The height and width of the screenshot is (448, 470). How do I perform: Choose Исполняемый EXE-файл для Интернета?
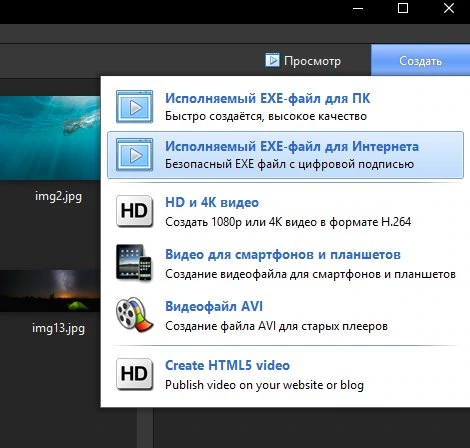coord(285,155)
